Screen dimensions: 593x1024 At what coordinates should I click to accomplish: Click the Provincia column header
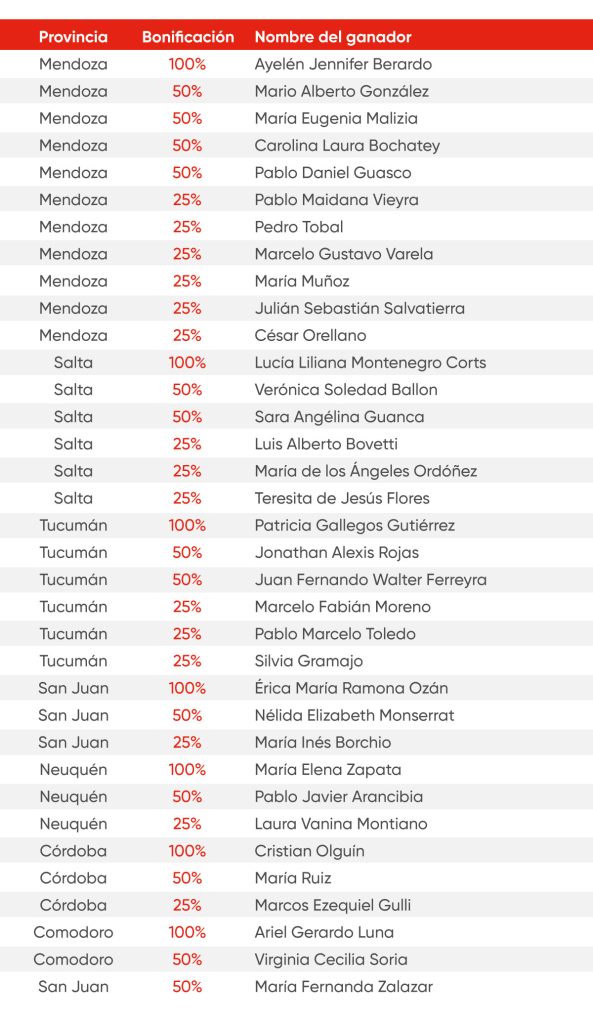[x=73, y=37]
